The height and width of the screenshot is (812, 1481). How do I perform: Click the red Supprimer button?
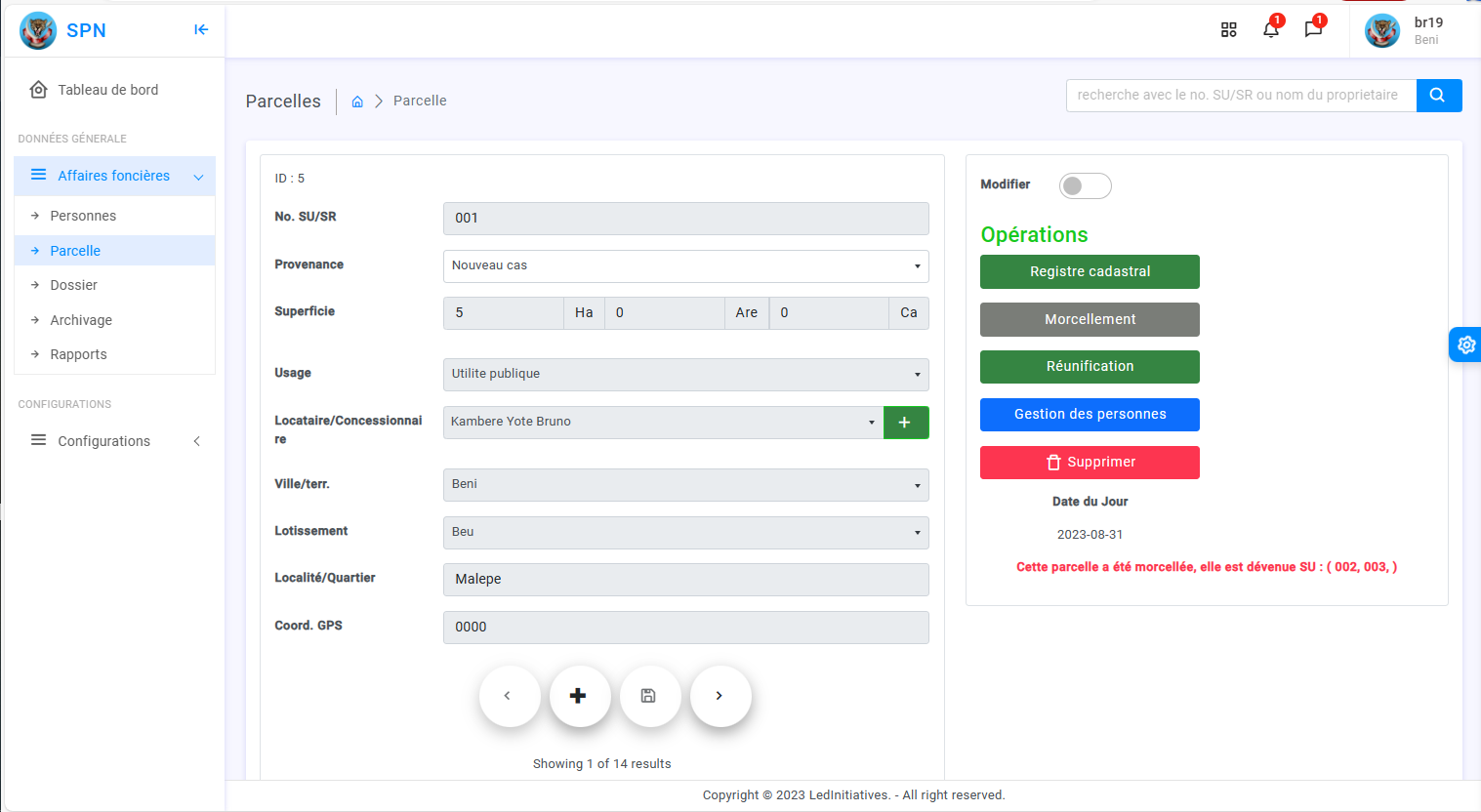[x=1090, y=463]
